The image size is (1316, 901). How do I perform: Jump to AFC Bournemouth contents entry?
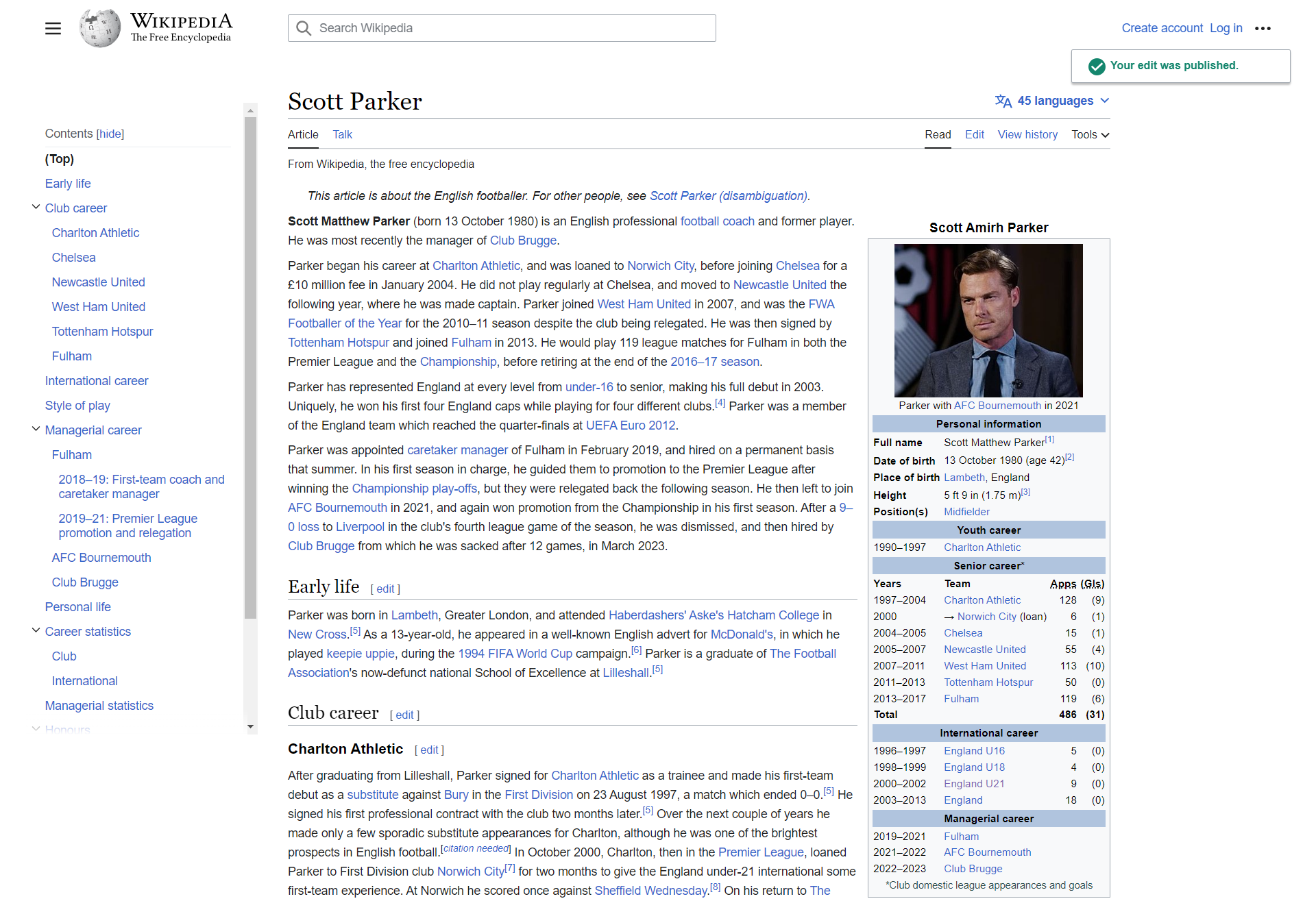click(101, 558)
